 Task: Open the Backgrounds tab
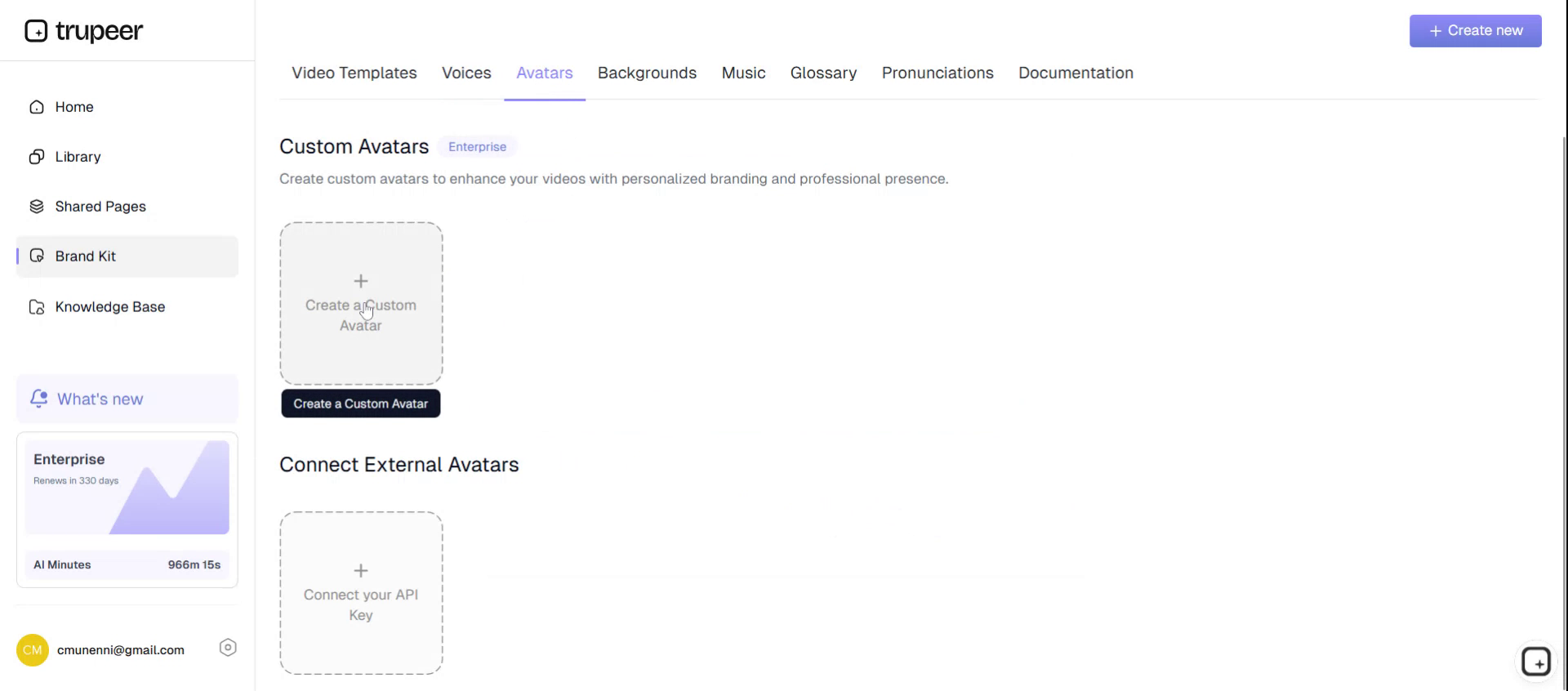(x=647, y=73)
